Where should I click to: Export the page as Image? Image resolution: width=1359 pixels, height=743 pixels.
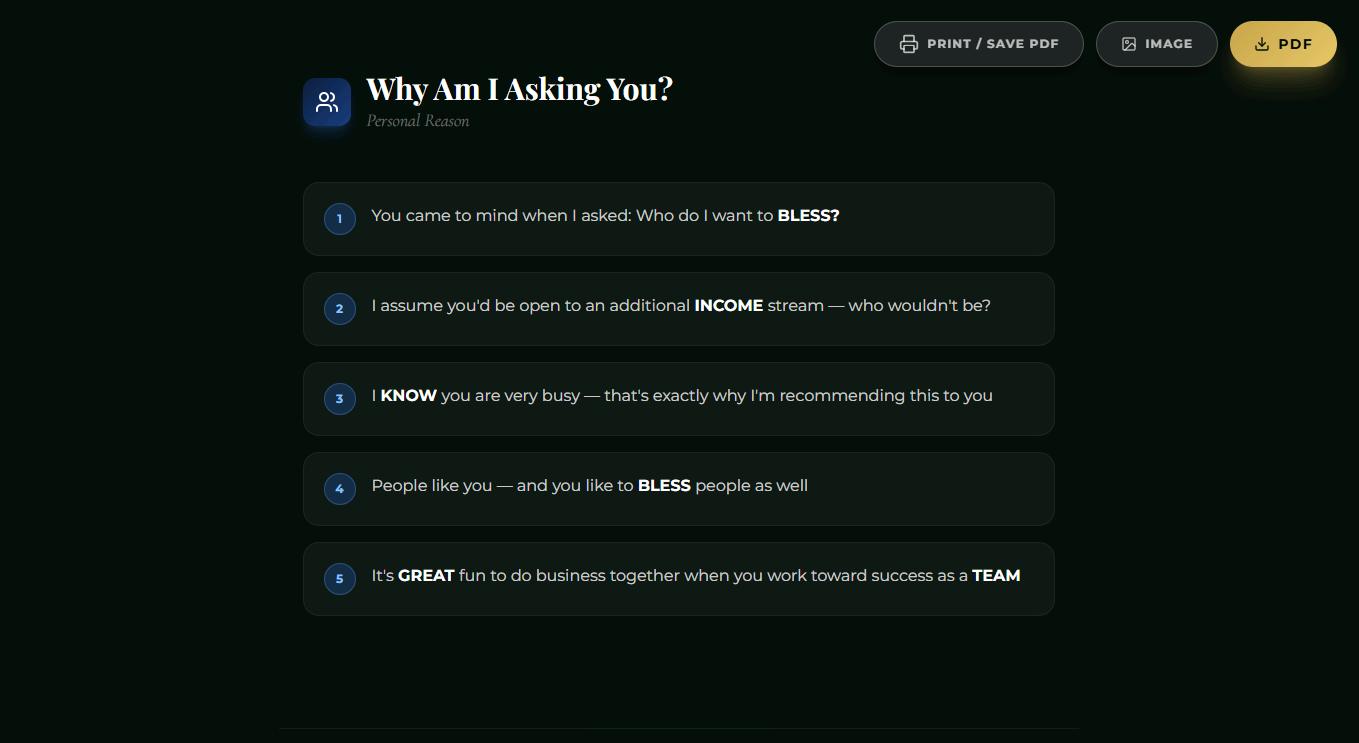[x=1157, y=44]
